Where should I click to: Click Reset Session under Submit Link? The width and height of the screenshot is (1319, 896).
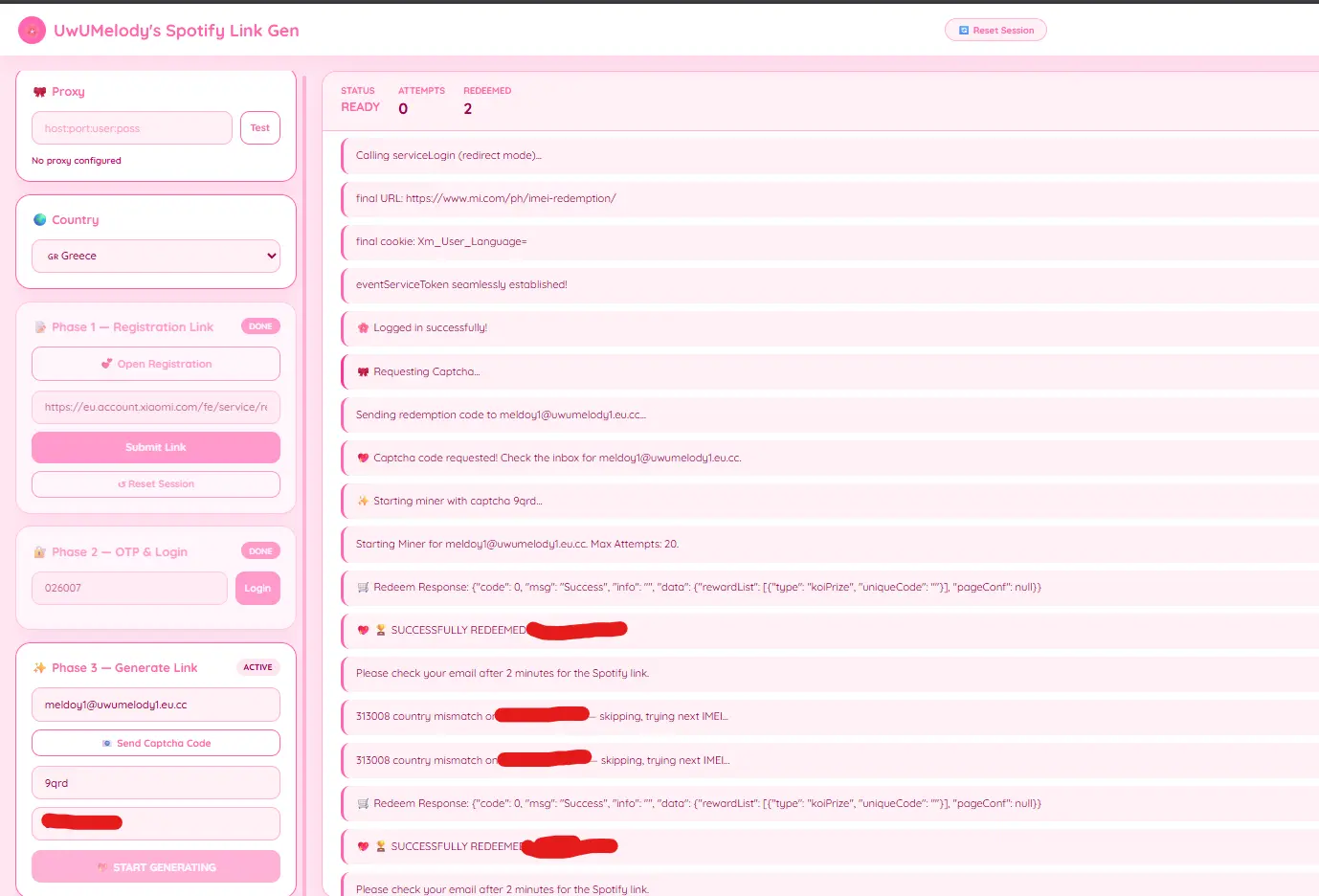pos(156,484)
